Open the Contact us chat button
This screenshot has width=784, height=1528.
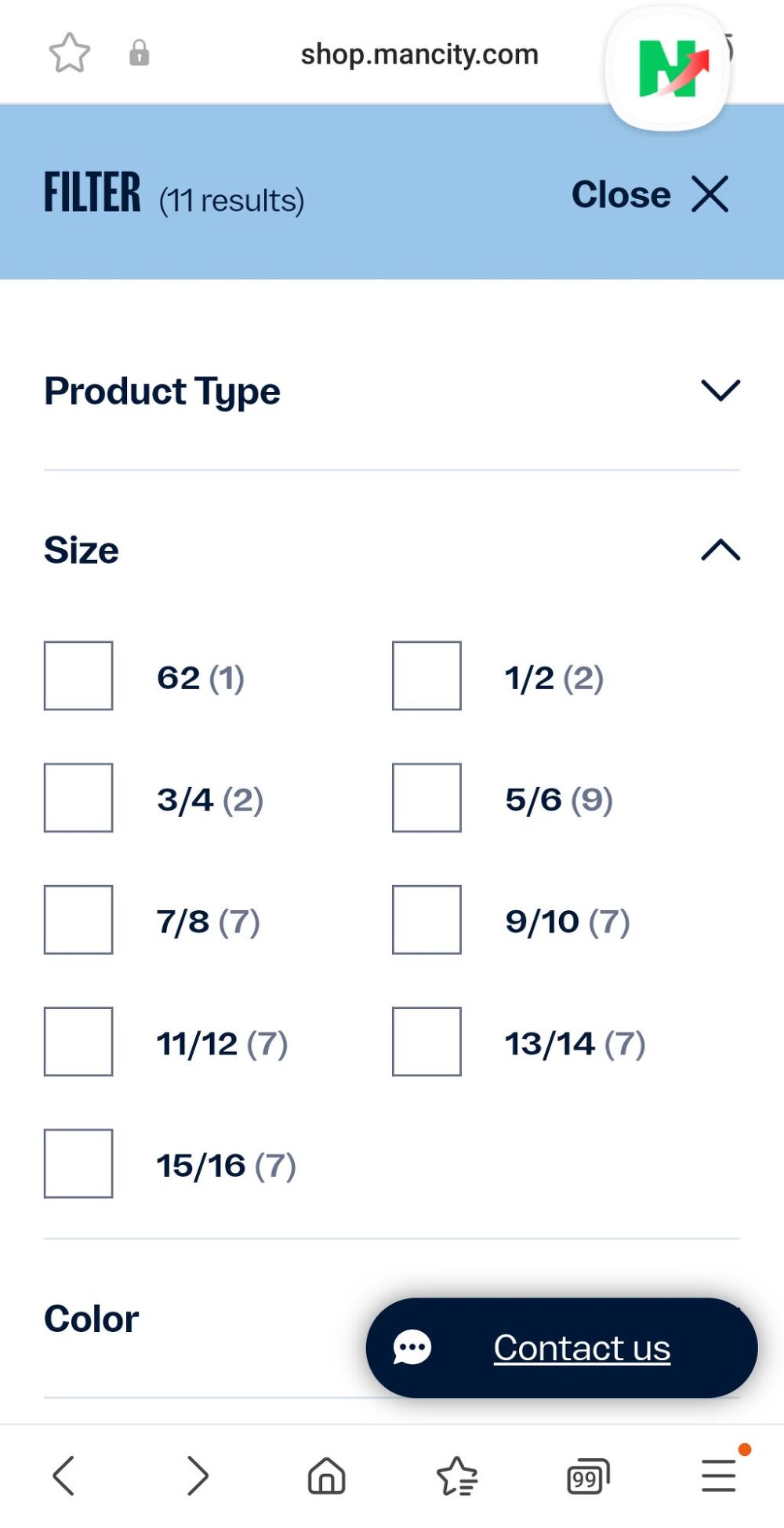tap(561, 1348)
